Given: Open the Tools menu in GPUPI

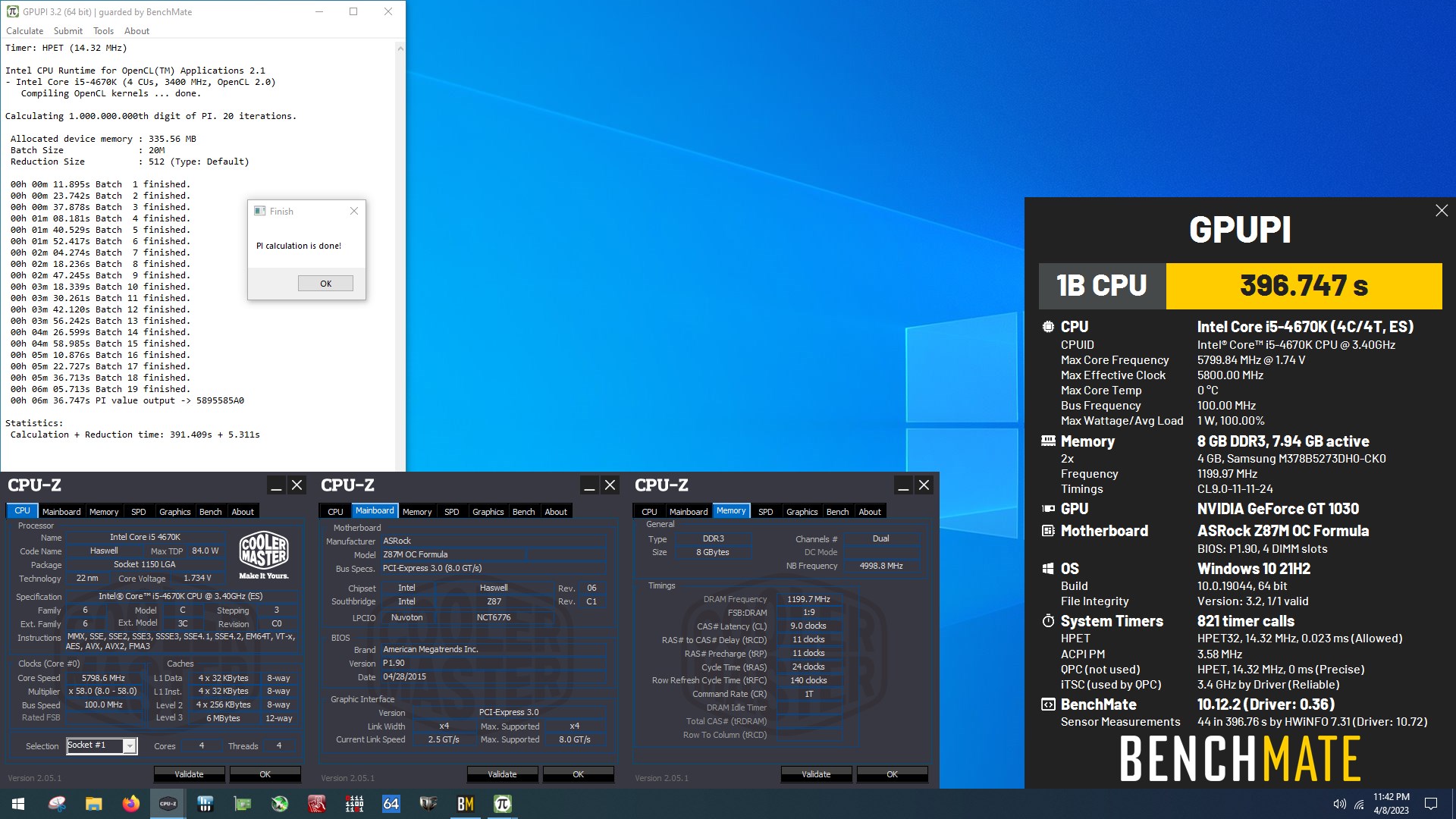Looking at the screenshot, I should [103, 31].
